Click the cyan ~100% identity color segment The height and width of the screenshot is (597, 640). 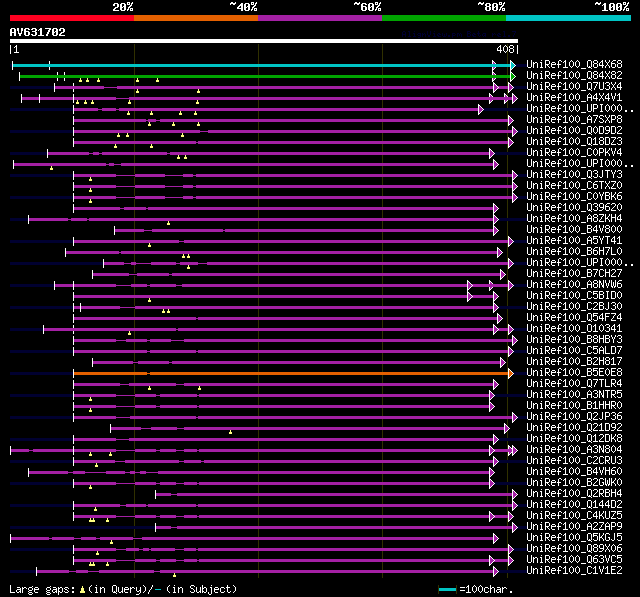click(x=569, y=18)
